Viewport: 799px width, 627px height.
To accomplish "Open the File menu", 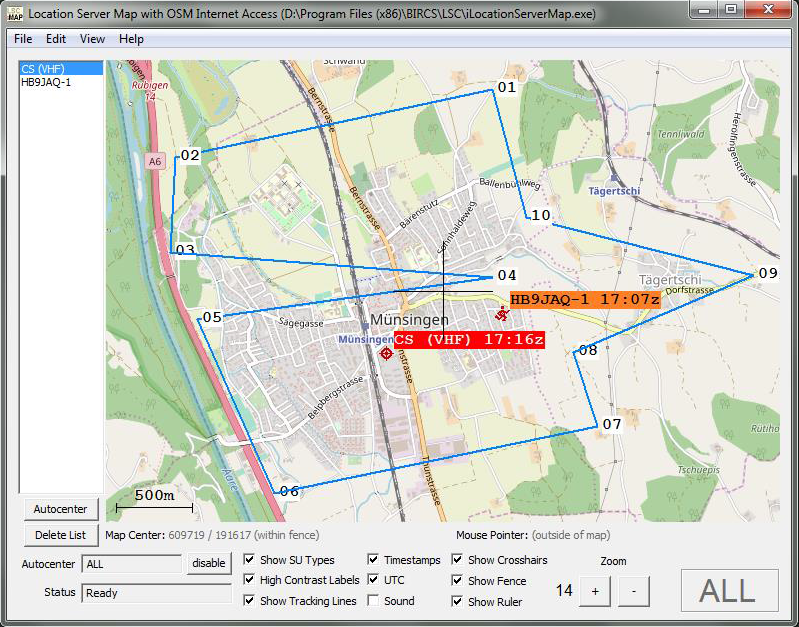I will 23,39.
